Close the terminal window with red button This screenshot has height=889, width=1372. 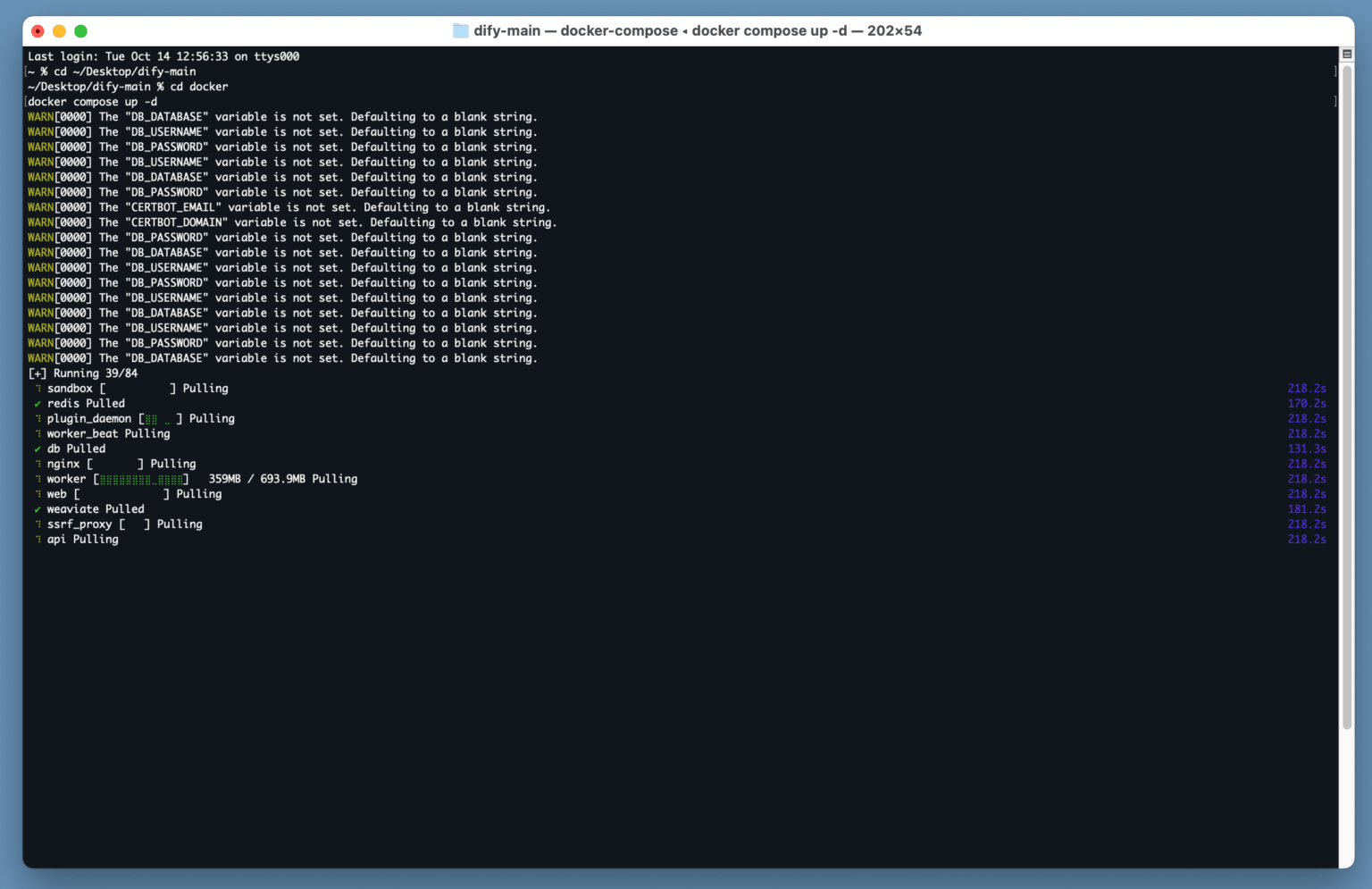[x=38, y=31]
